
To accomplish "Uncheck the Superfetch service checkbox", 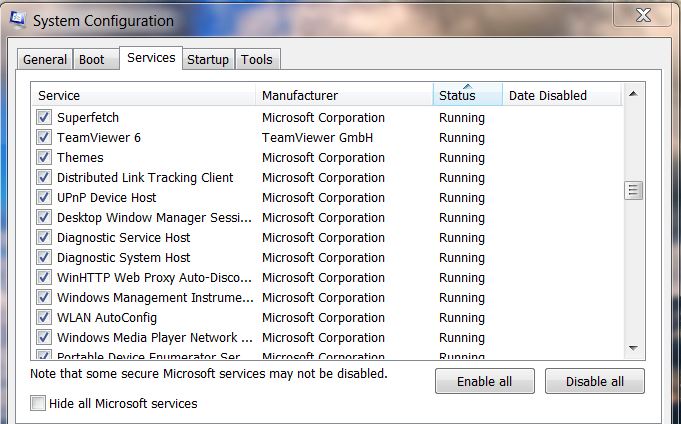I will (x=44, y=117).
